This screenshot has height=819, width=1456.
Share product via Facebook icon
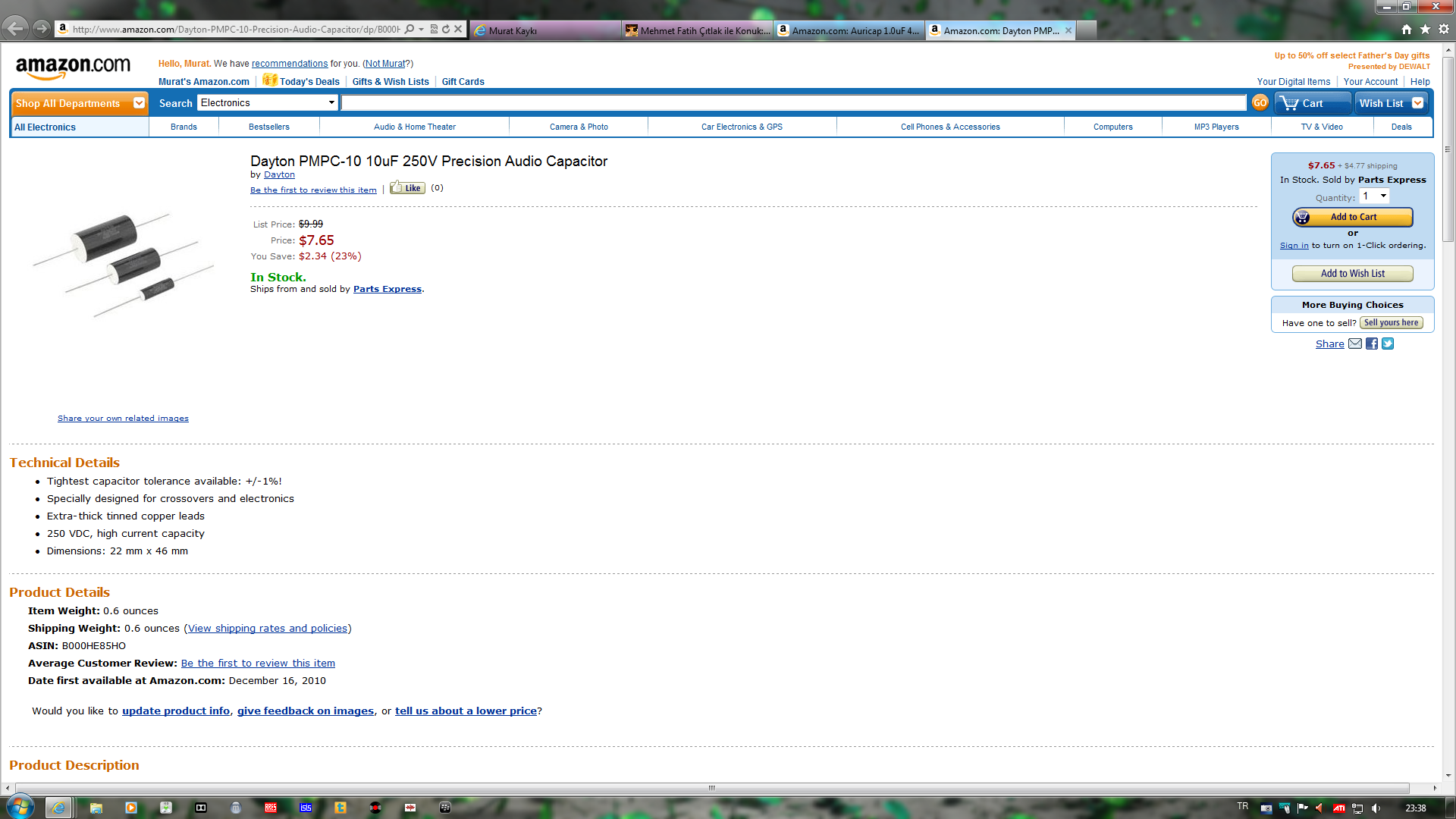pos(1372,344)
